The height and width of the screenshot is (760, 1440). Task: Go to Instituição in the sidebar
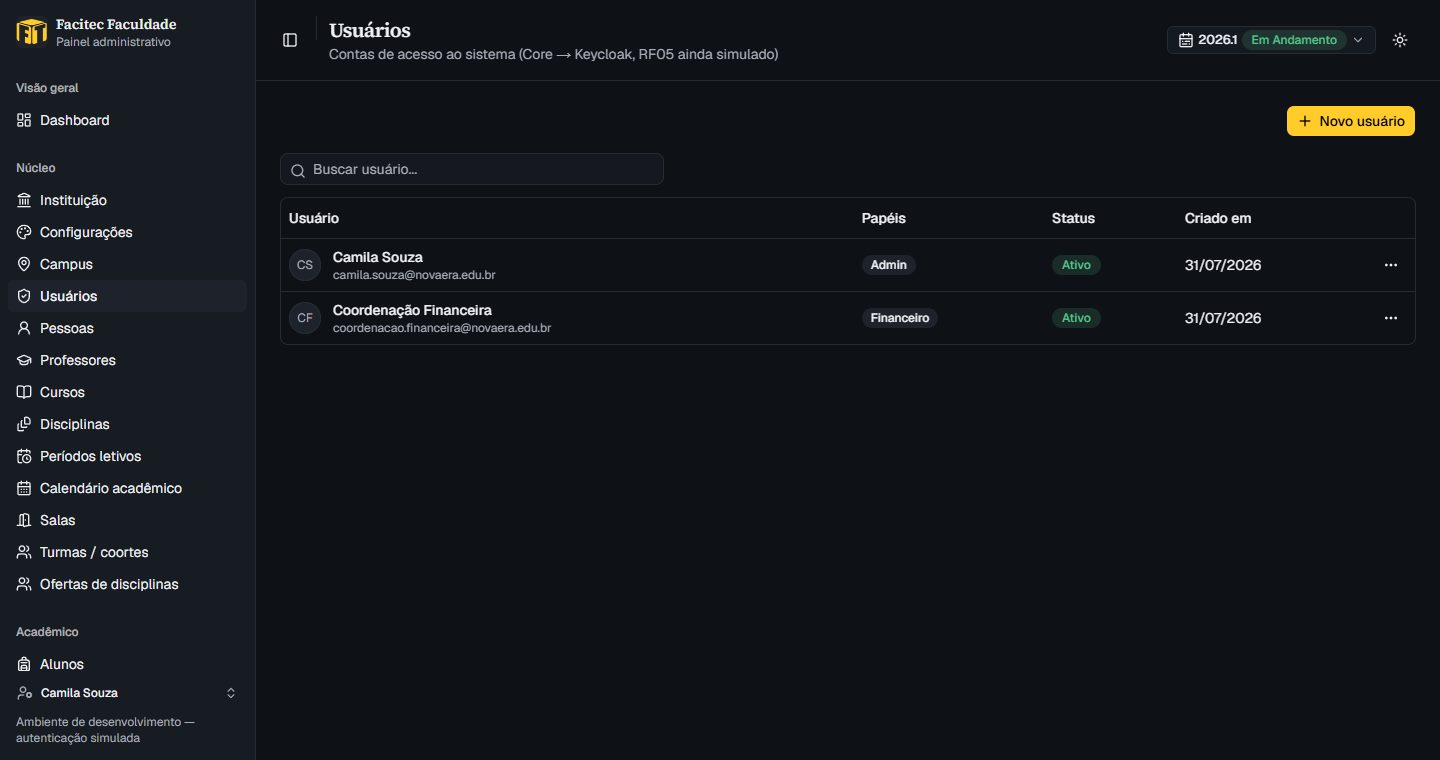click(x=127, y=200)
